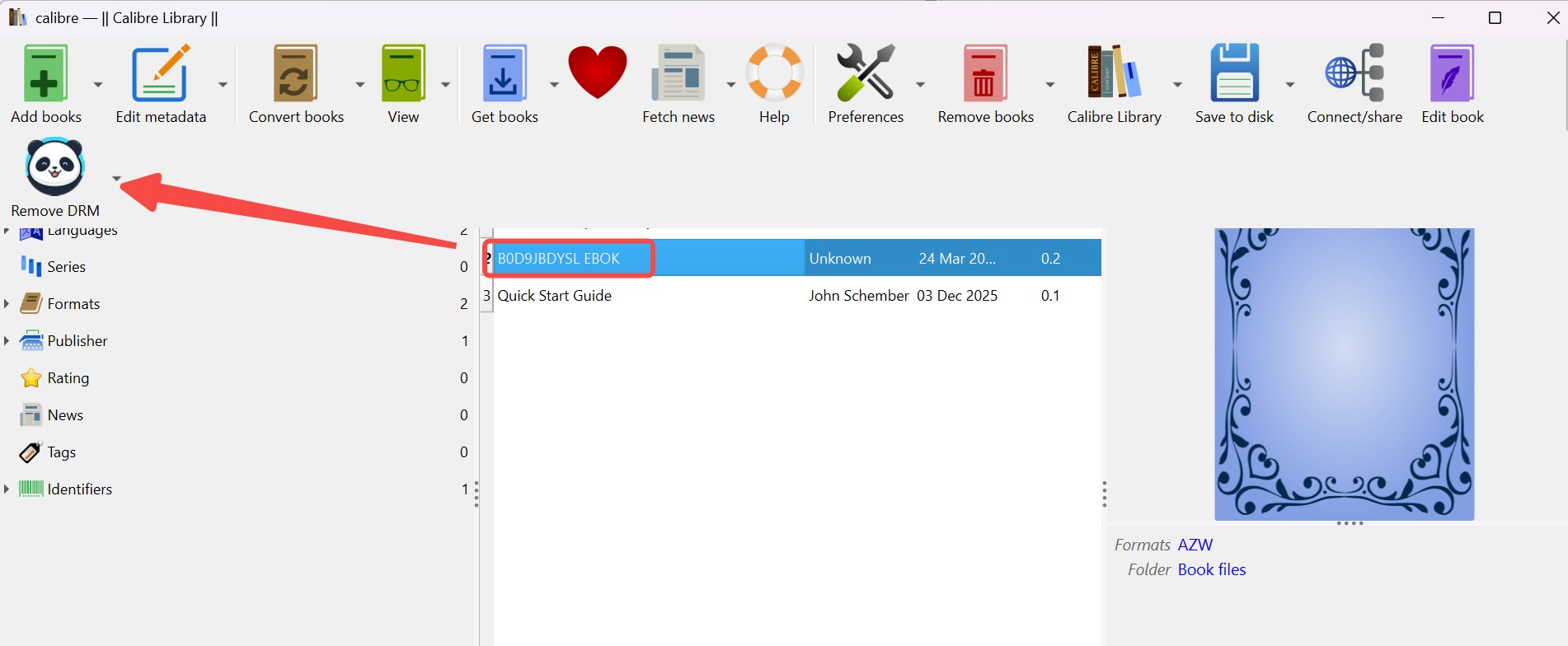
Task: Expand the Formats category
Action: tap(7, 303)
